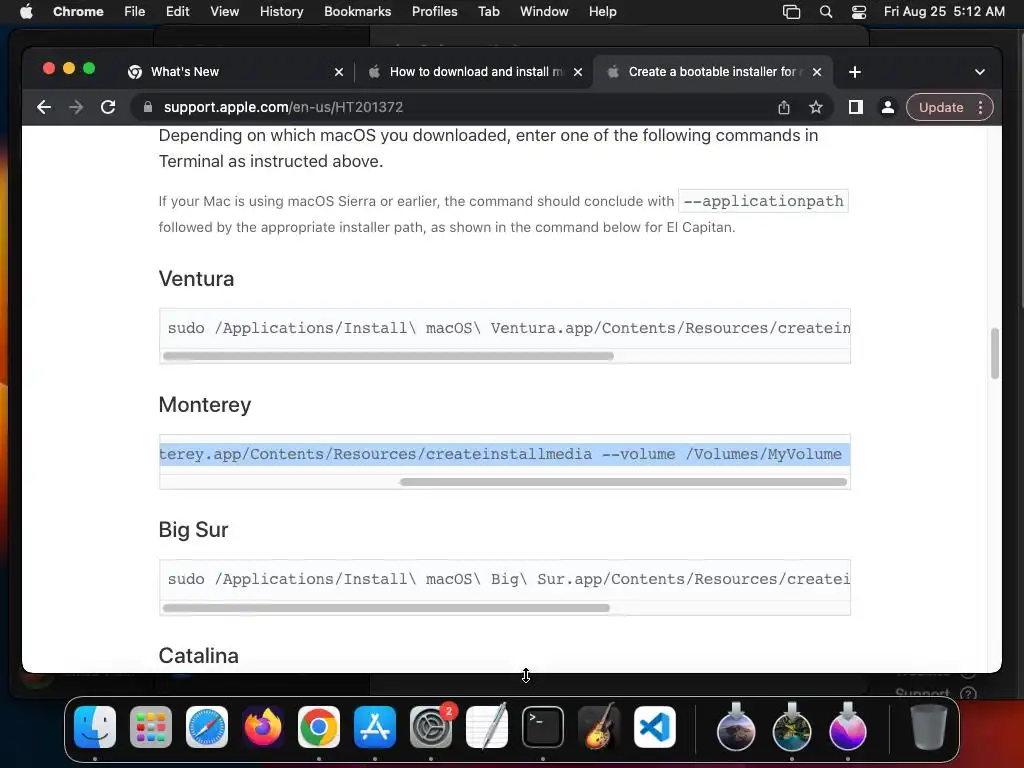Click the Catalina heading
This screenshot has height=768, width=1024.
coord(199,656)
